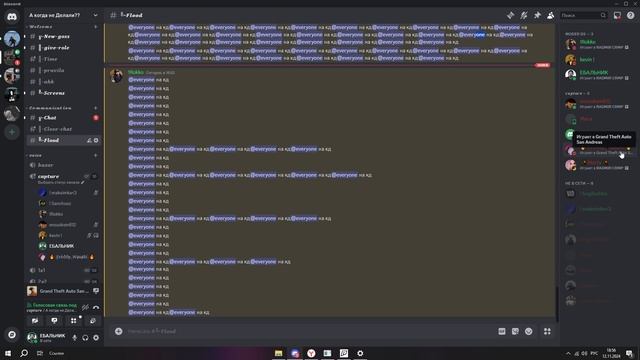
Task: Open Settings gear on taskbar
Action: pyautogui.click(x=360, y=353)
